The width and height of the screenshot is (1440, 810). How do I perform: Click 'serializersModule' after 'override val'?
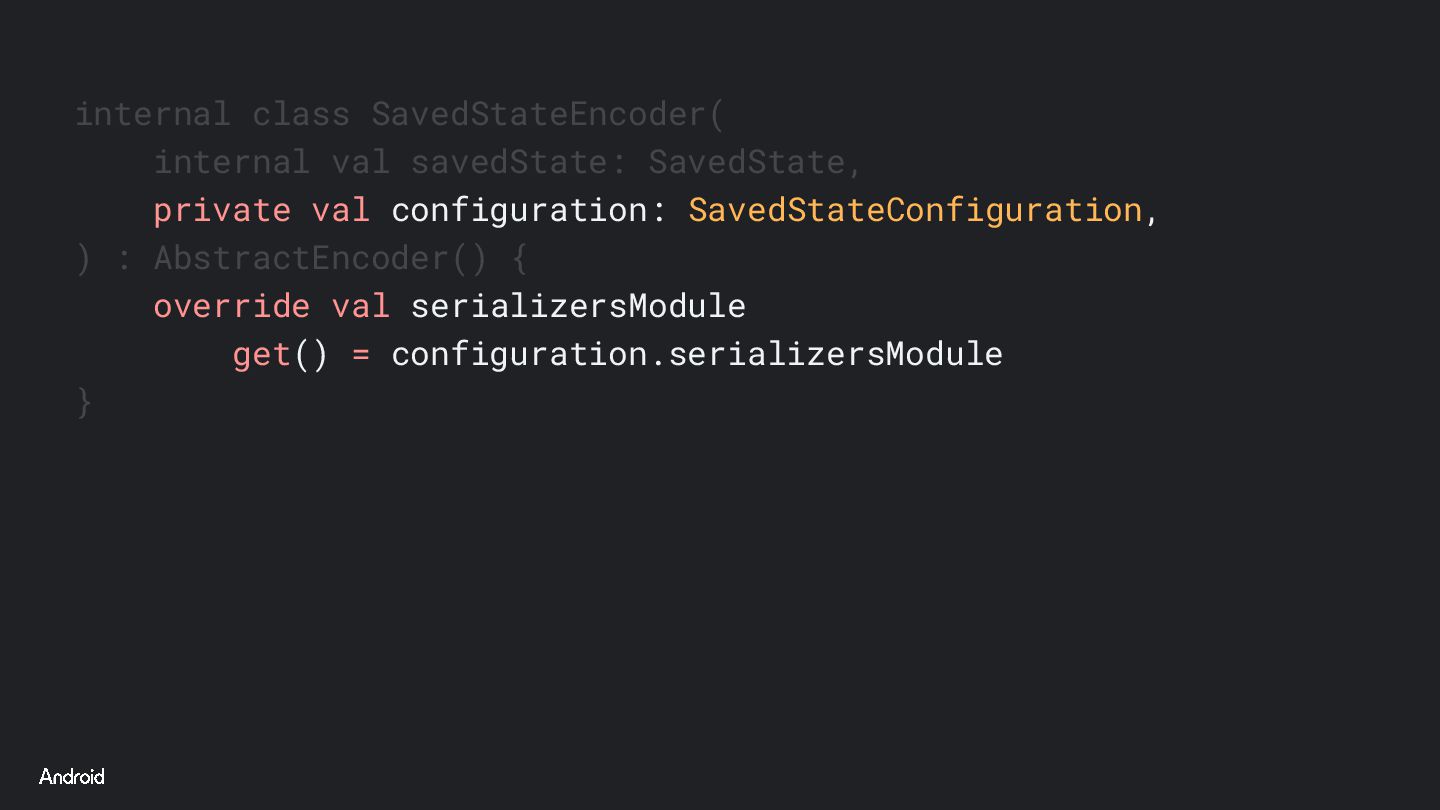[x=578, y=306]
